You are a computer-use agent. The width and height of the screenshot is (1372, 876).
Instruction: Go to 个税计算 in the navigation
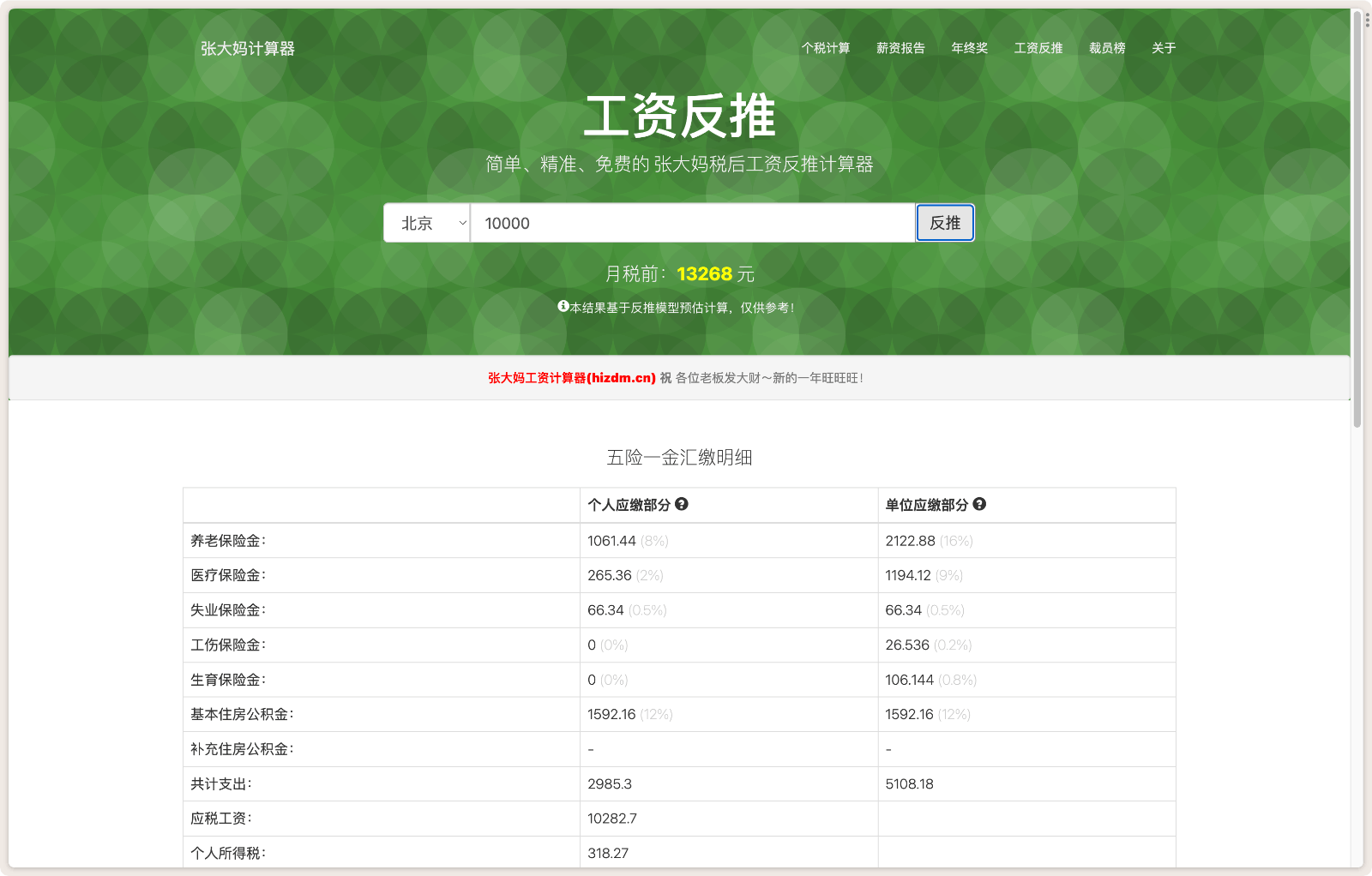tap(826, 49)
